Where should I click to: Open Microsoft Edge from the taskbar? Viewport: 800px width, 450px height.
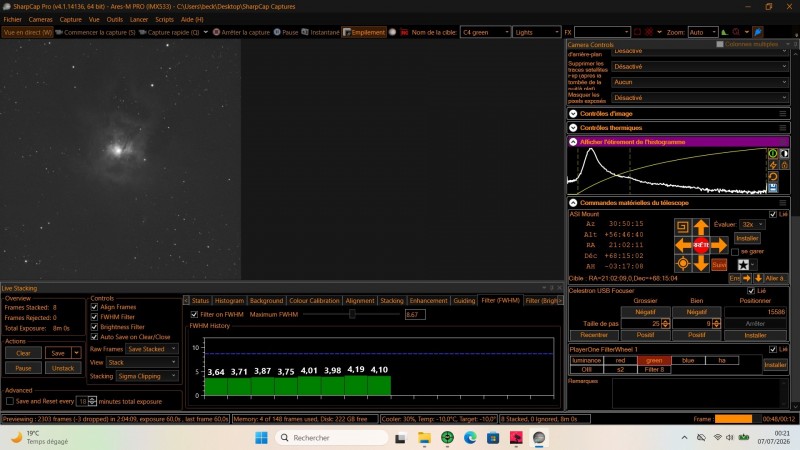pos(470,438)
